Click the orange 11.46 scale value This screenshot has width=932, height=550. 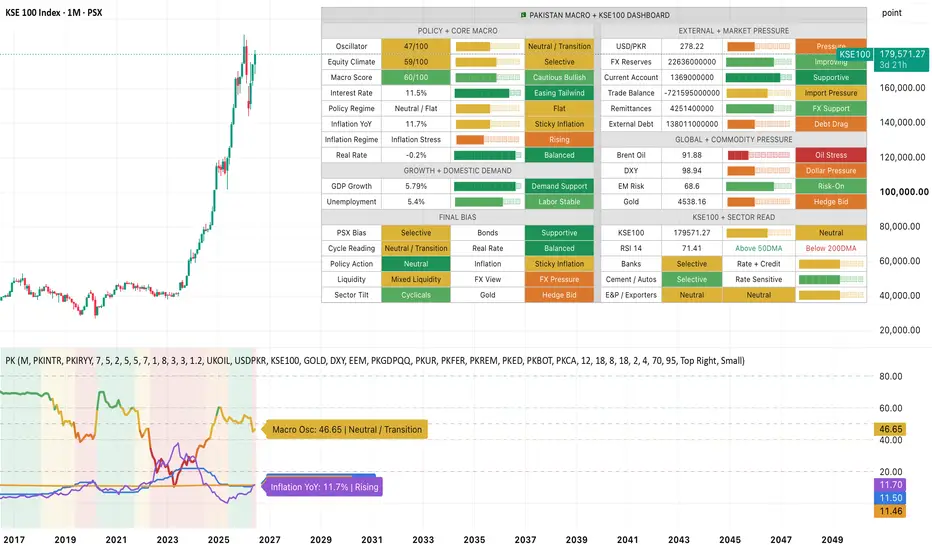[x=890, y=511]
